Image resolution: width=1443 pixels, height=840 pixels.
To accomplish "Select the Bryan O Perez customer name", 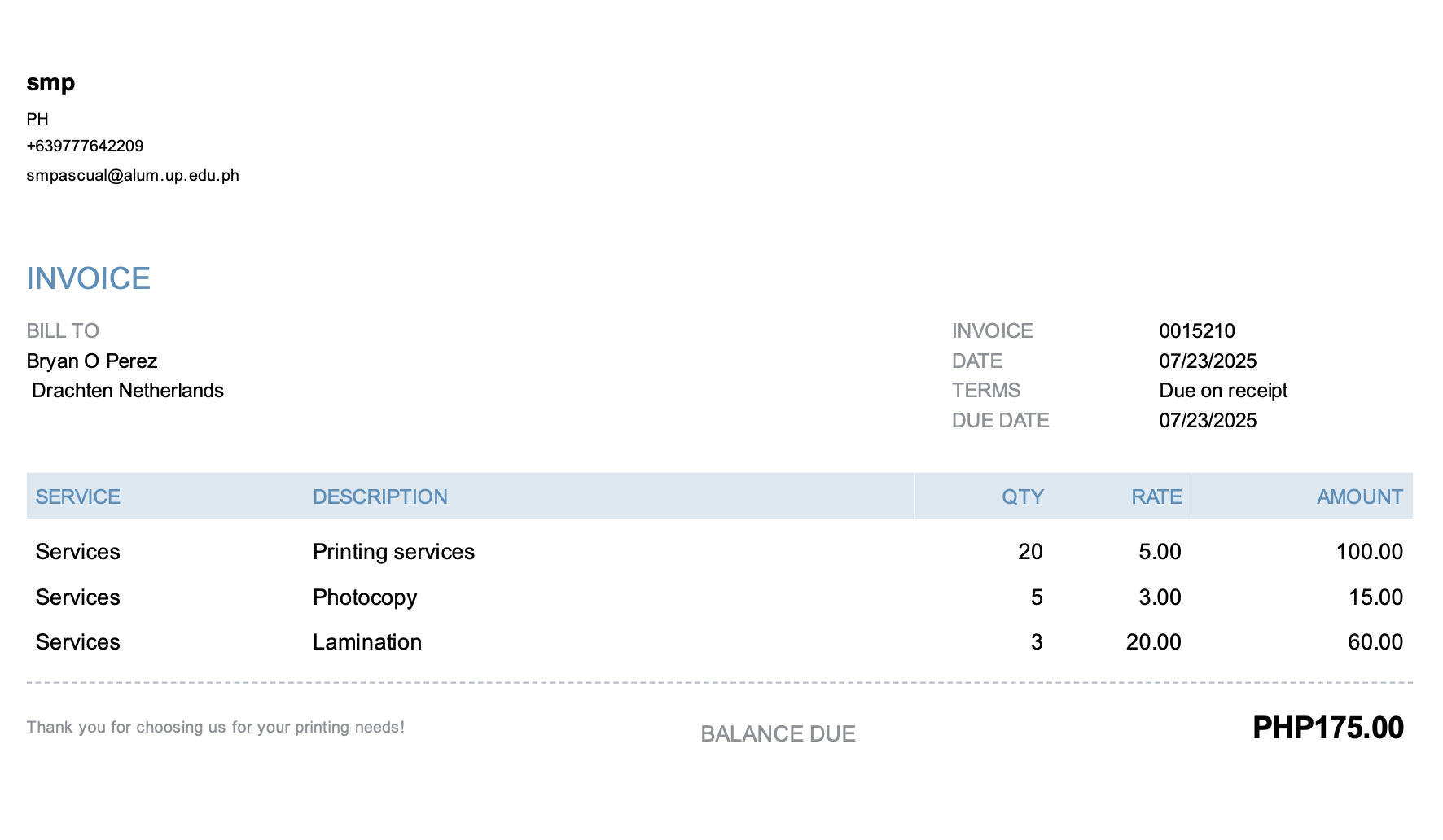I will tap(91, 361).
